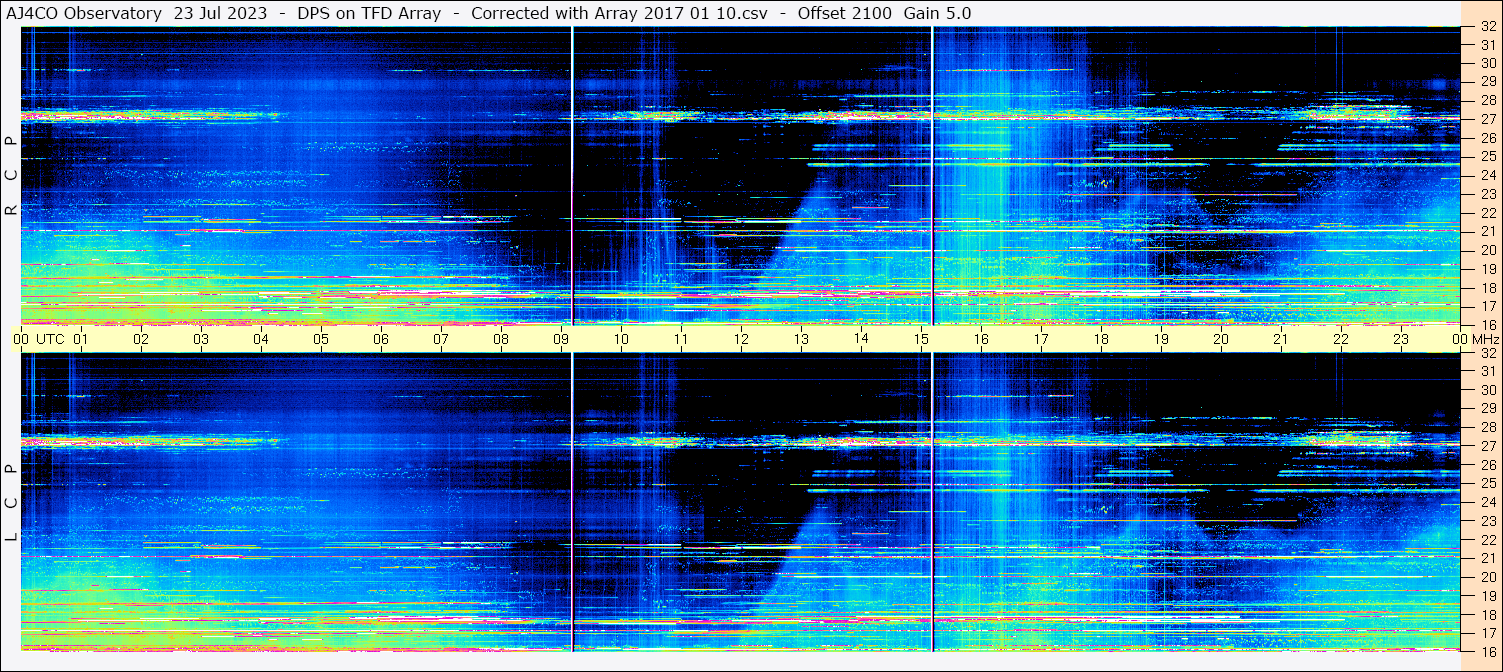The height and width of the screenshot is (672, 1503).
Task: Click the 19 hour label on time axis
Action: (1161, 339)
